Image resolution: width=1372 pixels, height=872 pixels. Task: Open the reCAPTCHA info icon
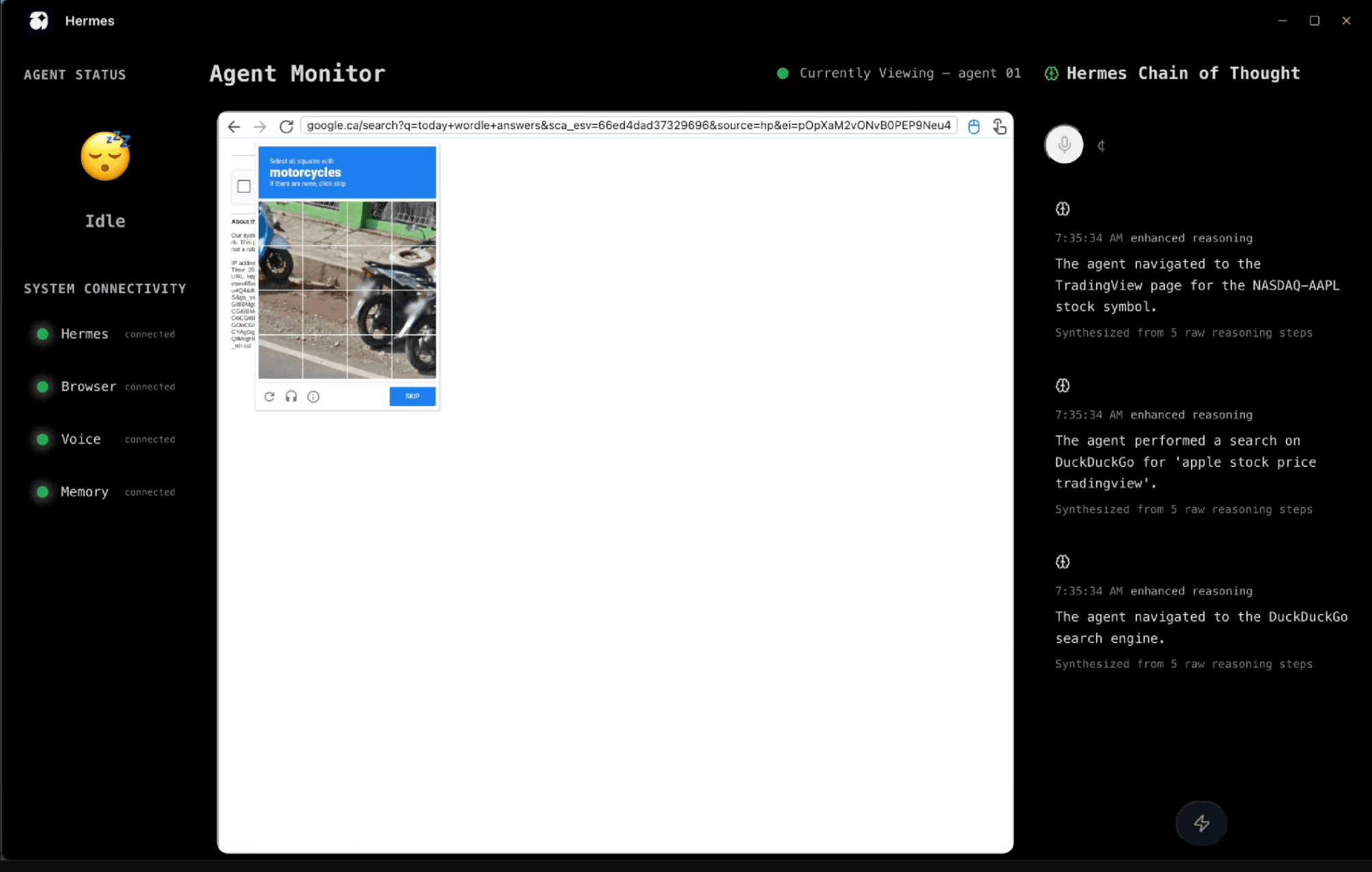coord(313,396)
